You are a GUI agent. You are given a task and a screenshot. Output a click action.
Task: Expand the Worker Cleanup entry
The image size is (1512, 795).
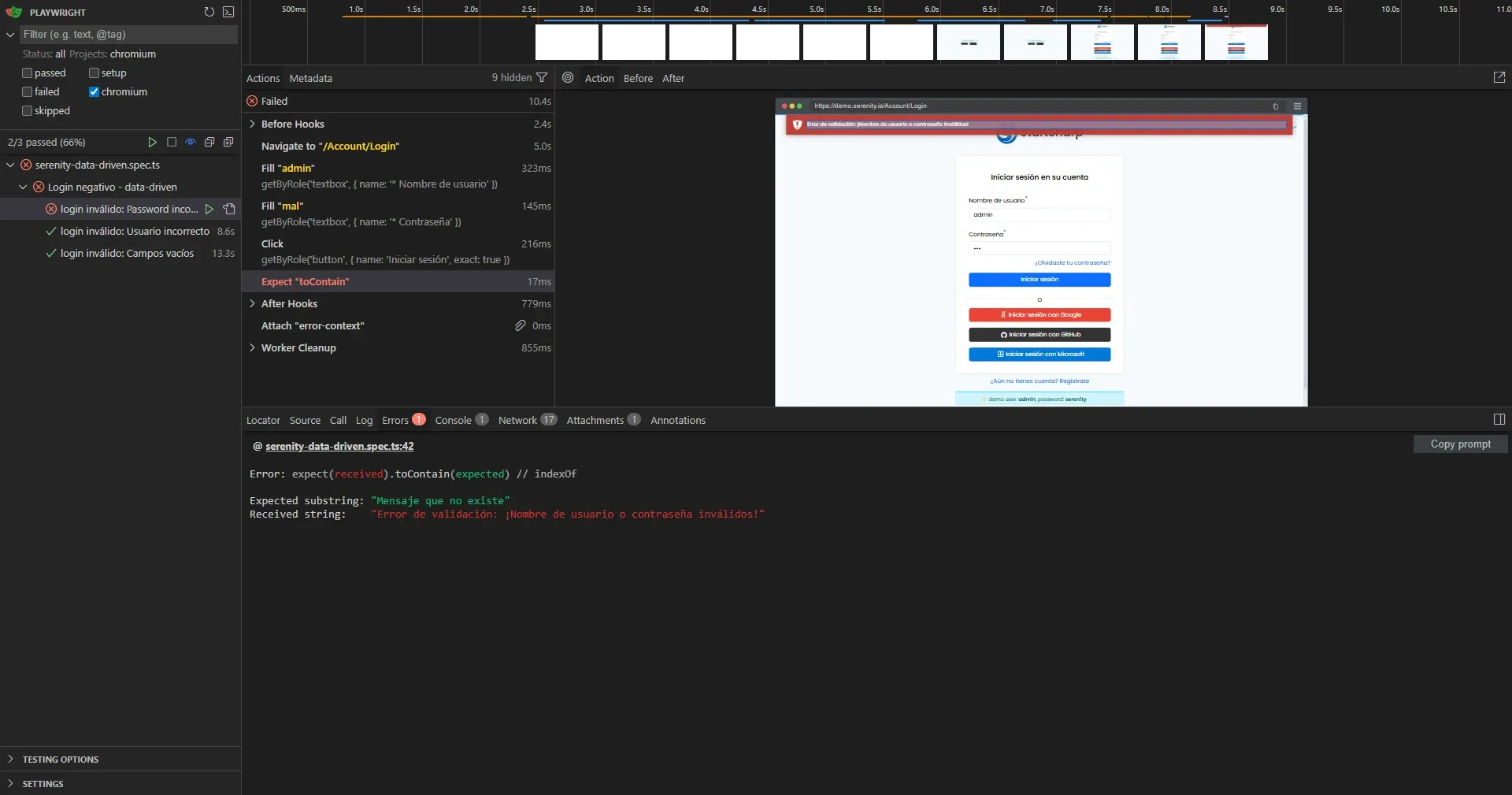click(253, 347)
